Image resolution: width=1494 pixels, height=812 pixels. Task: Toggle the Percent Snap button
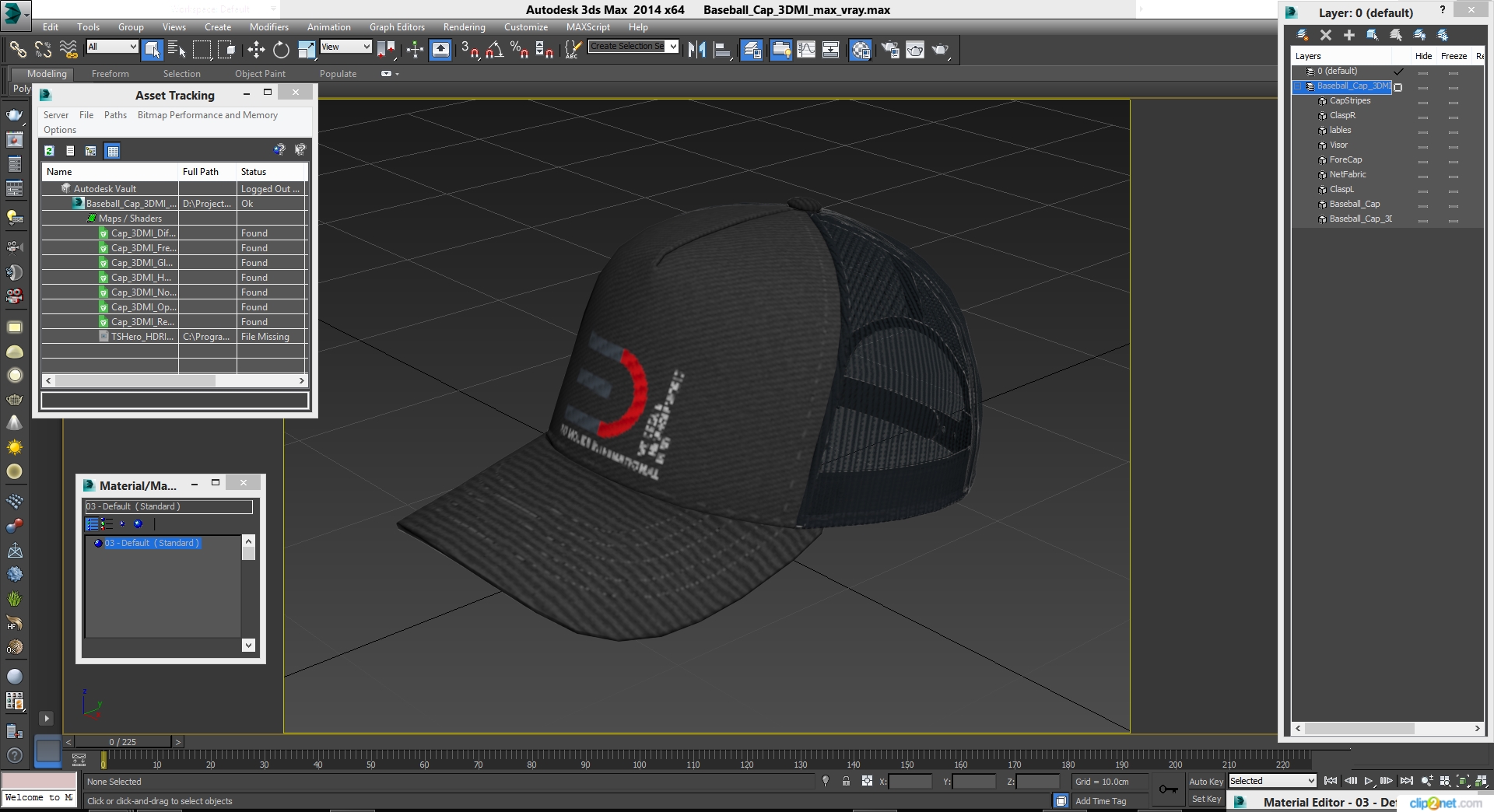pos(519,50)
